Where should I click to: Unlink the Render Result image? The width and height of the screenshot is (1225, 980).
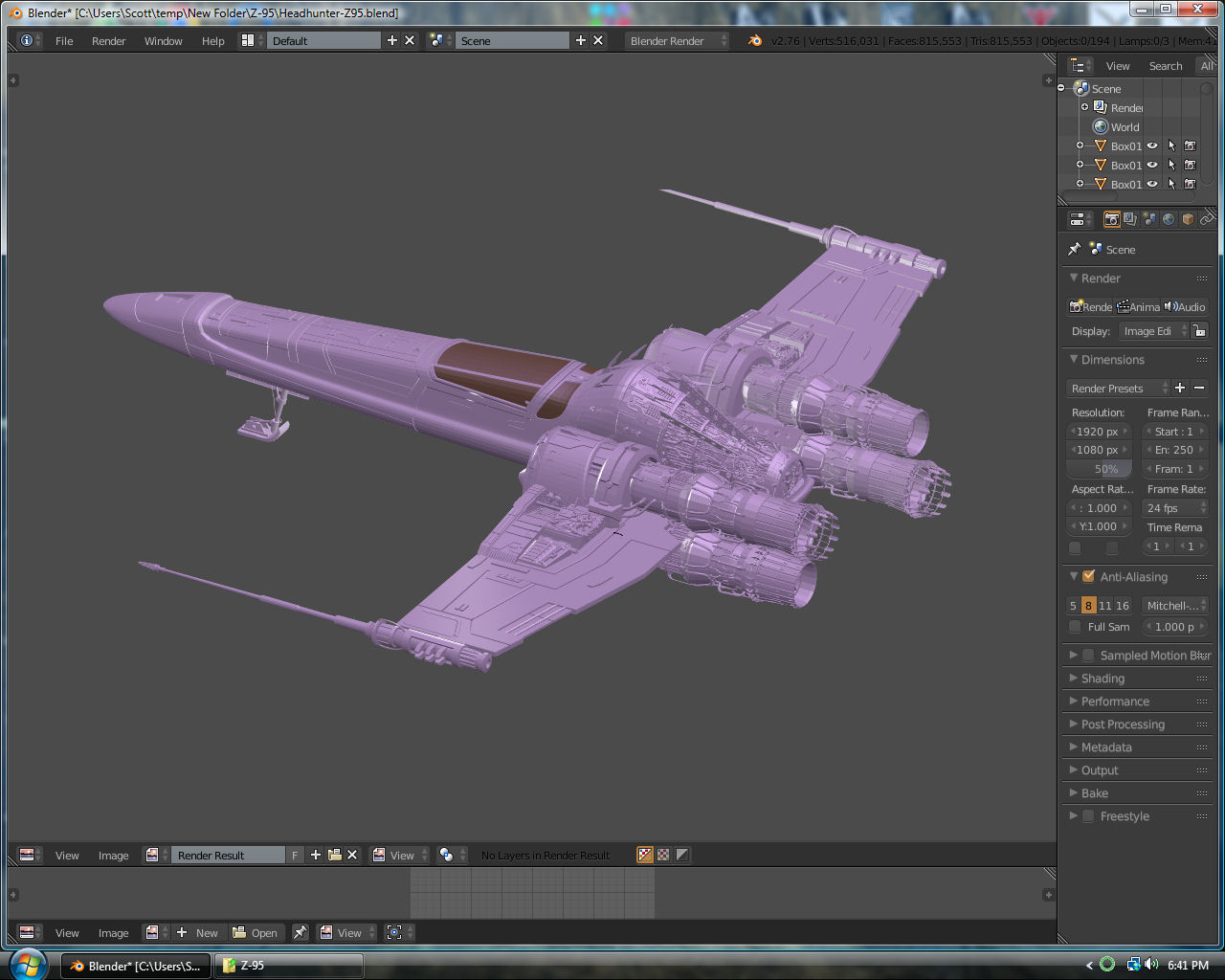click(352, 855)
